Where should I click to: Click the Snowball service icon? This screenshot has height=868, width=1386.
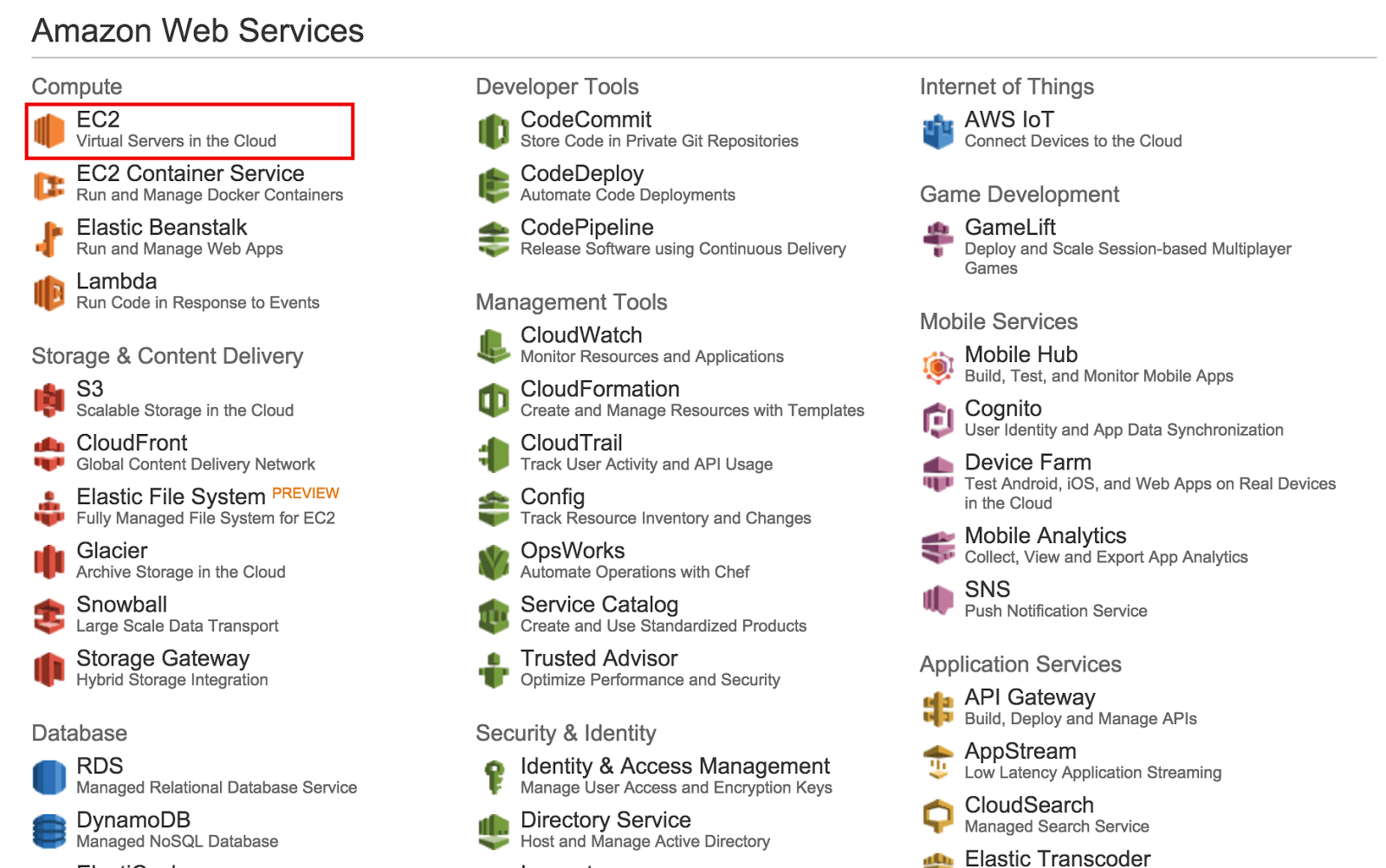coord(49,616)
